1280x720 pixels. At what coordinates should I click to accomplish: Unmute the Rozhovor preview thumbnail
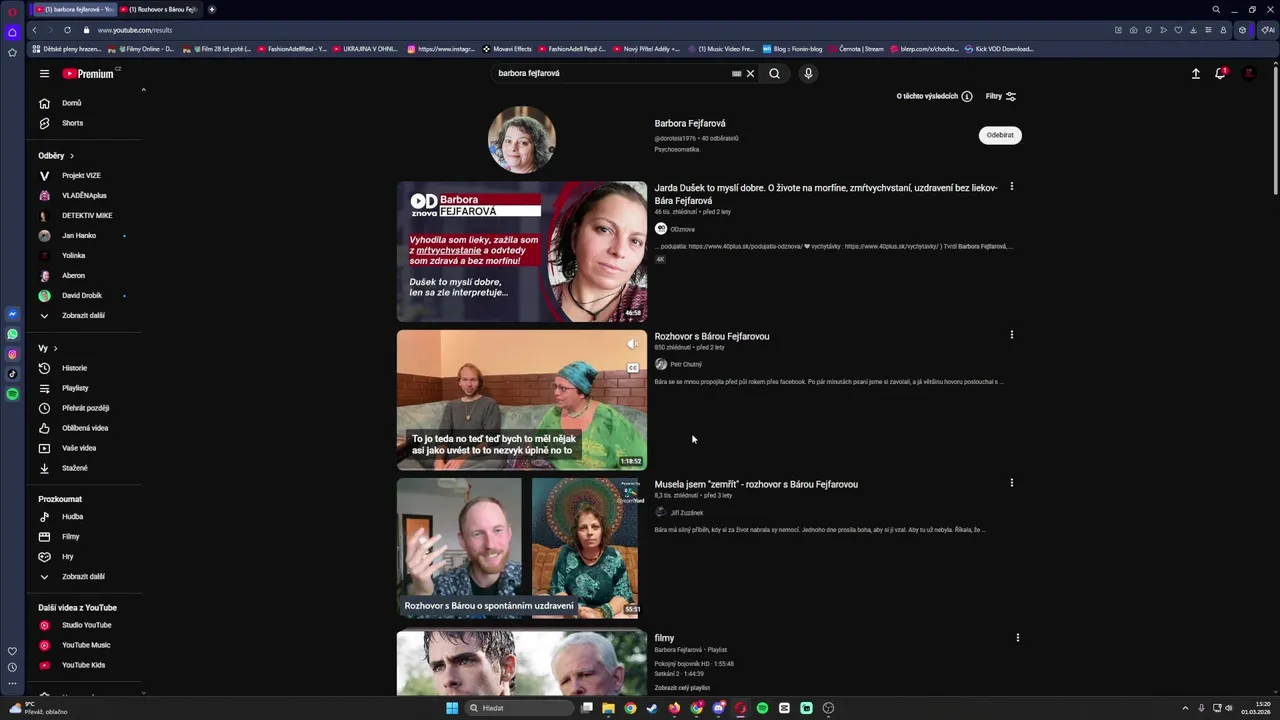pos(632,344)
